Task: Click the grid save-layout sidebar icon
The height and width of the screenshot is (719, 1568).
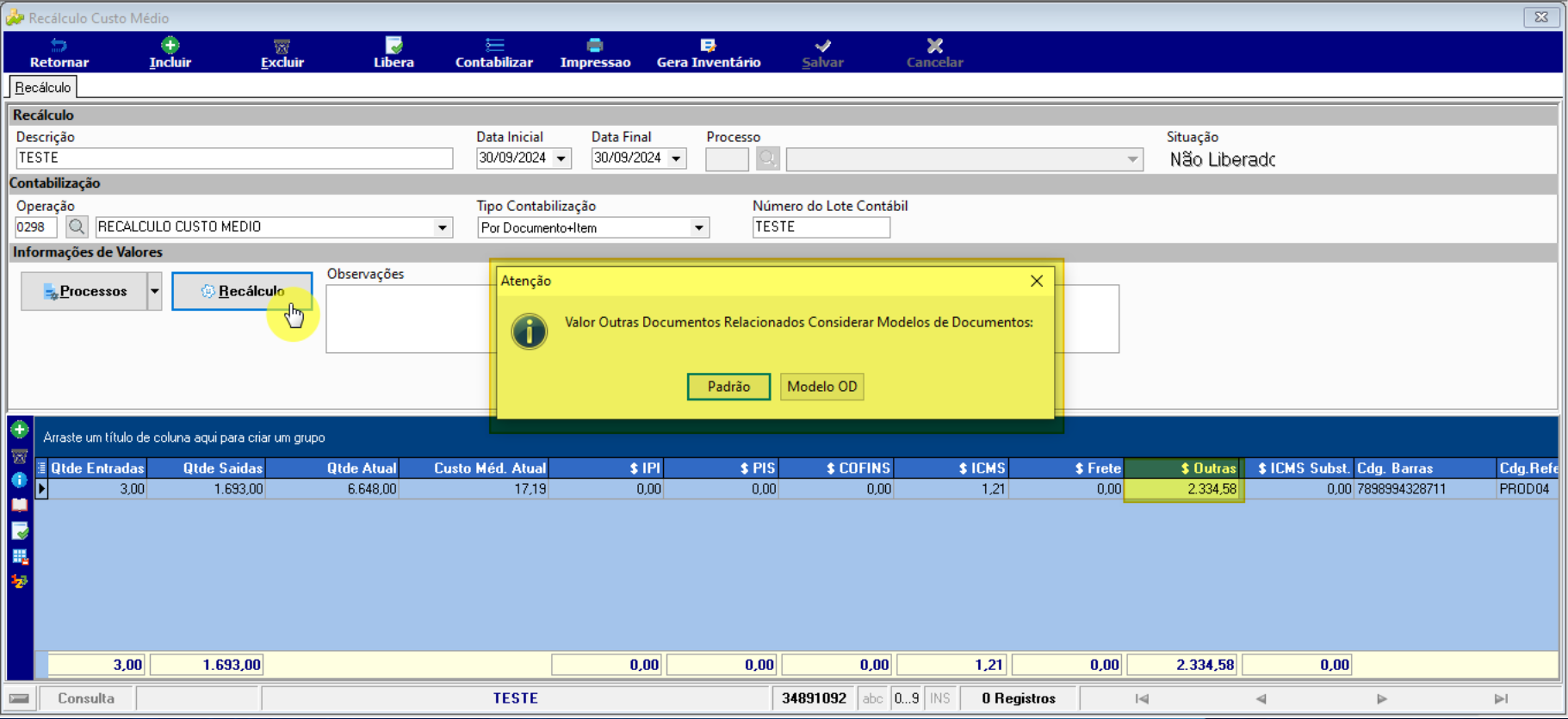Action: (20, 556)
